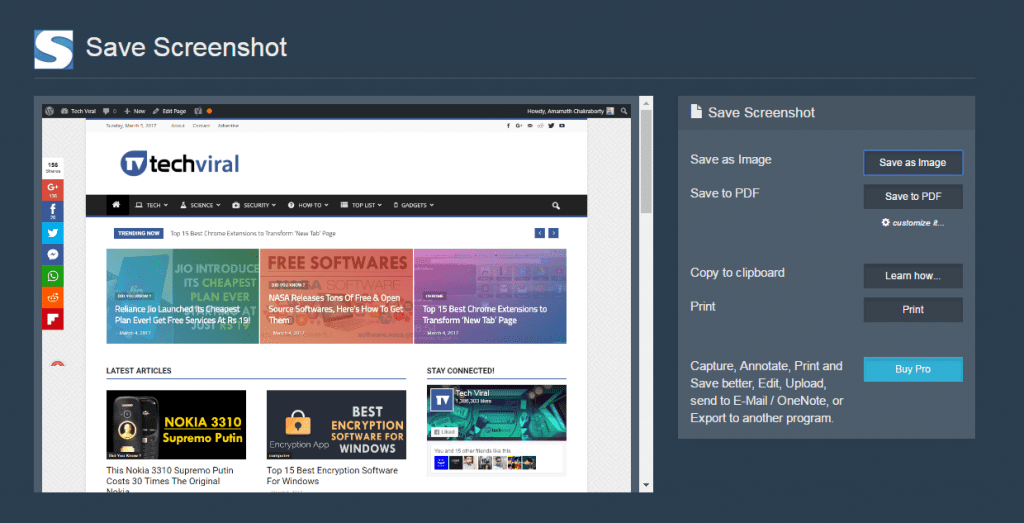
Task: Click the Print button
Action: coord(912,309)
